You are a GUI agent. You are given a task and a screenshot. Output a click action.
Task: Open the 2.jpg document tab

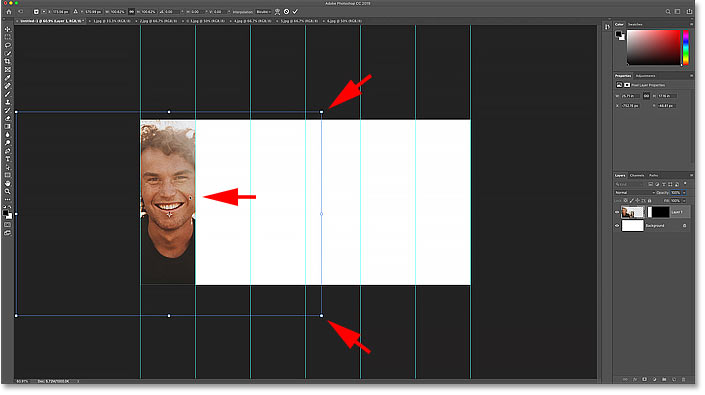pyautogui.click(x=158, y=21)
